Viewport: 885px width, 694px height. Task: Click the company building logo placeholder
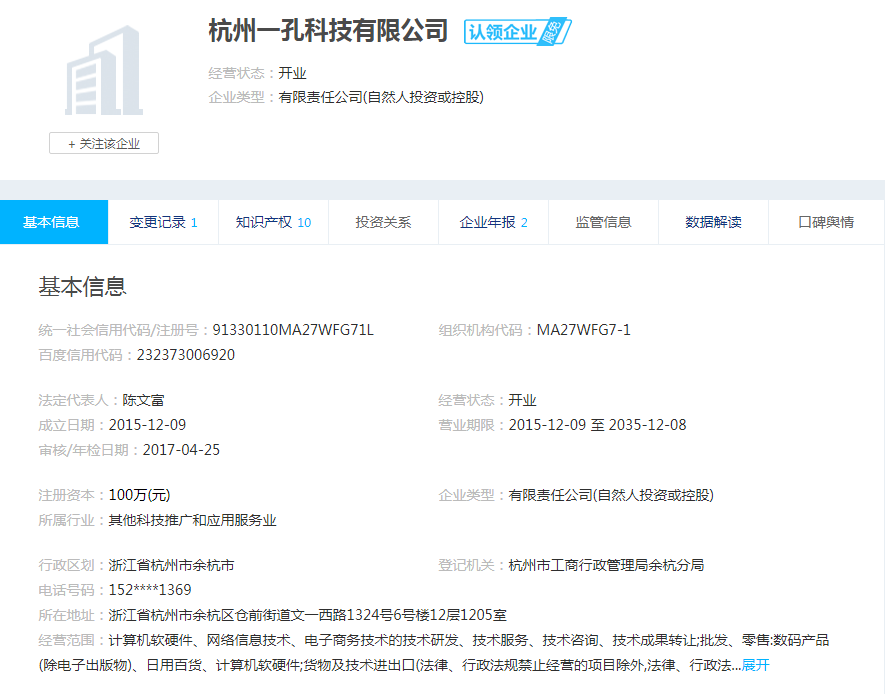click(x=103, y=70)
